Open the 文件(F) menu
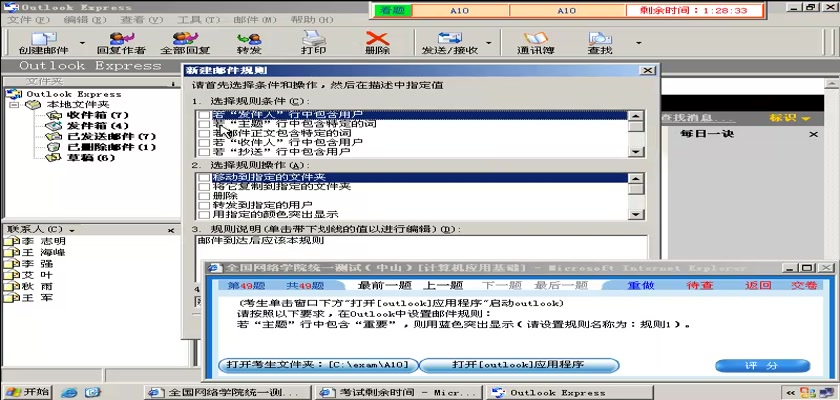This screenshot has width=840, height=400. pos(28,20)
